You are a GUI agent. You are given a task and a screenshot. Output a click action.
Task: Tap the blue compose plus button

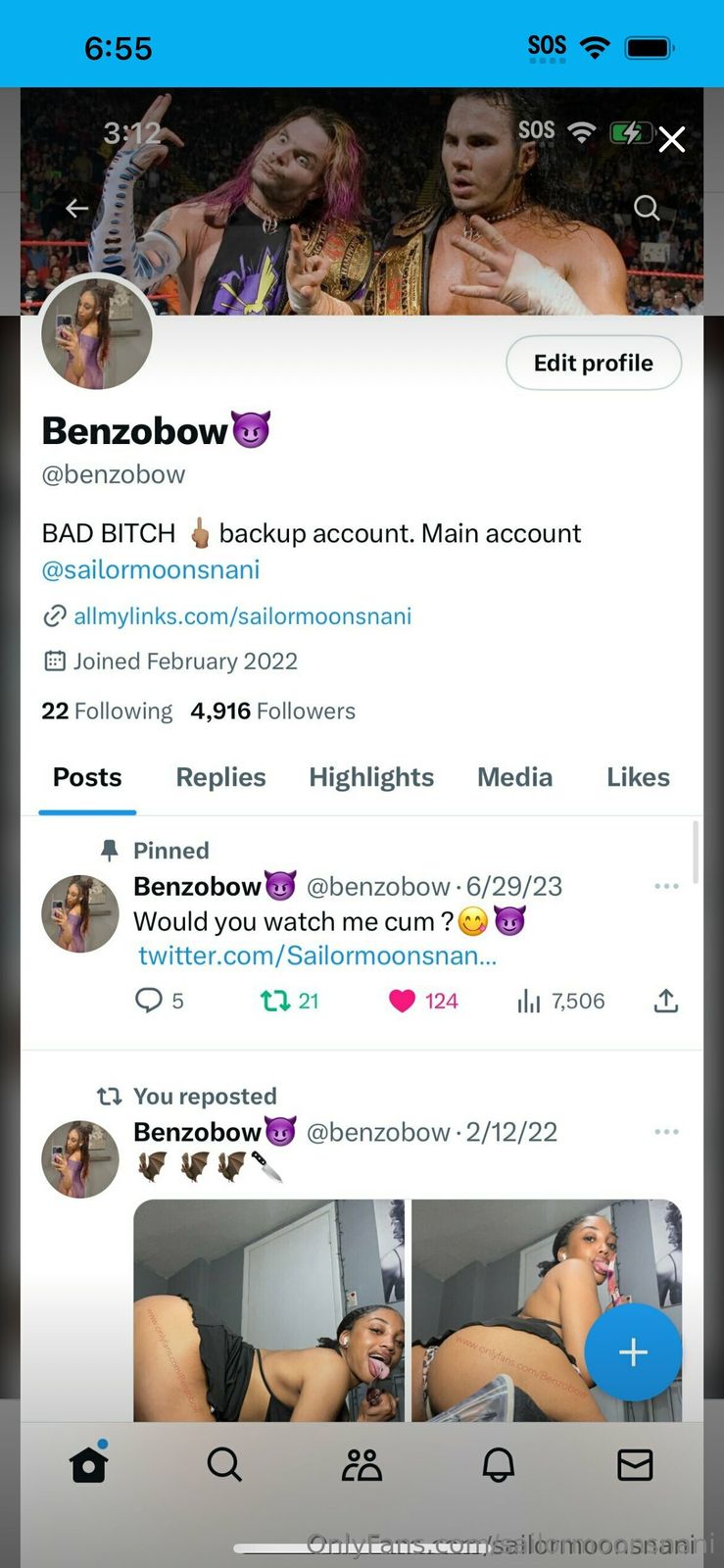(633, 1352)
